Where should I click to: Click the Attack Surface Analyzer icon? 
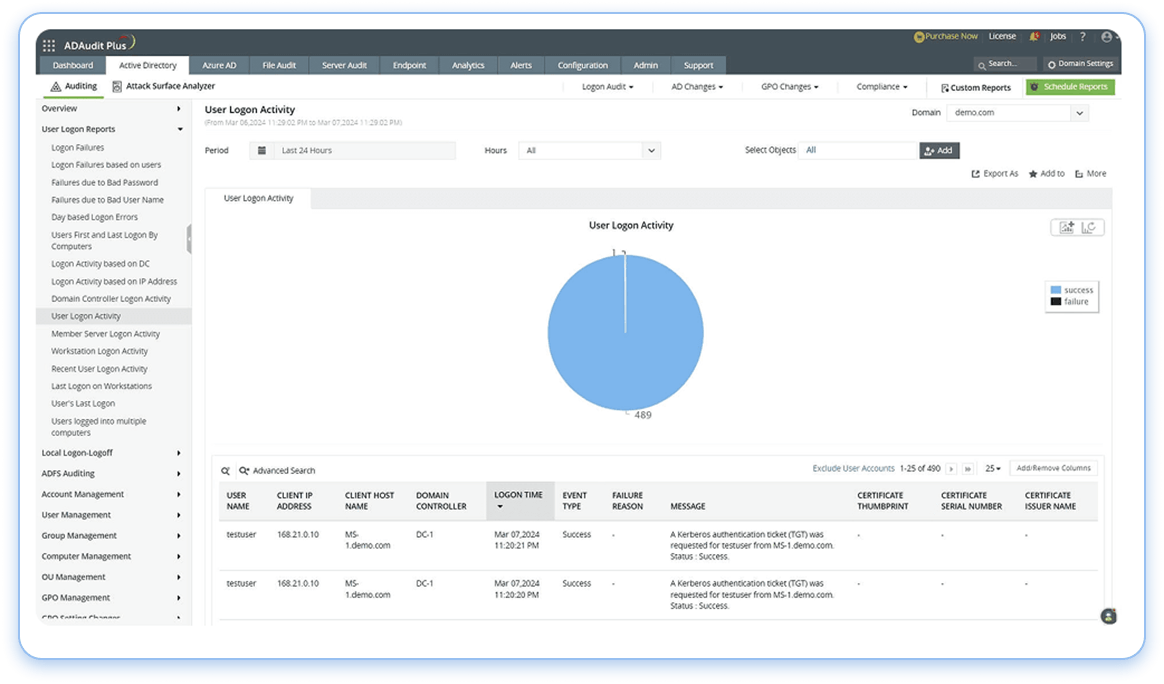(117, 87)
